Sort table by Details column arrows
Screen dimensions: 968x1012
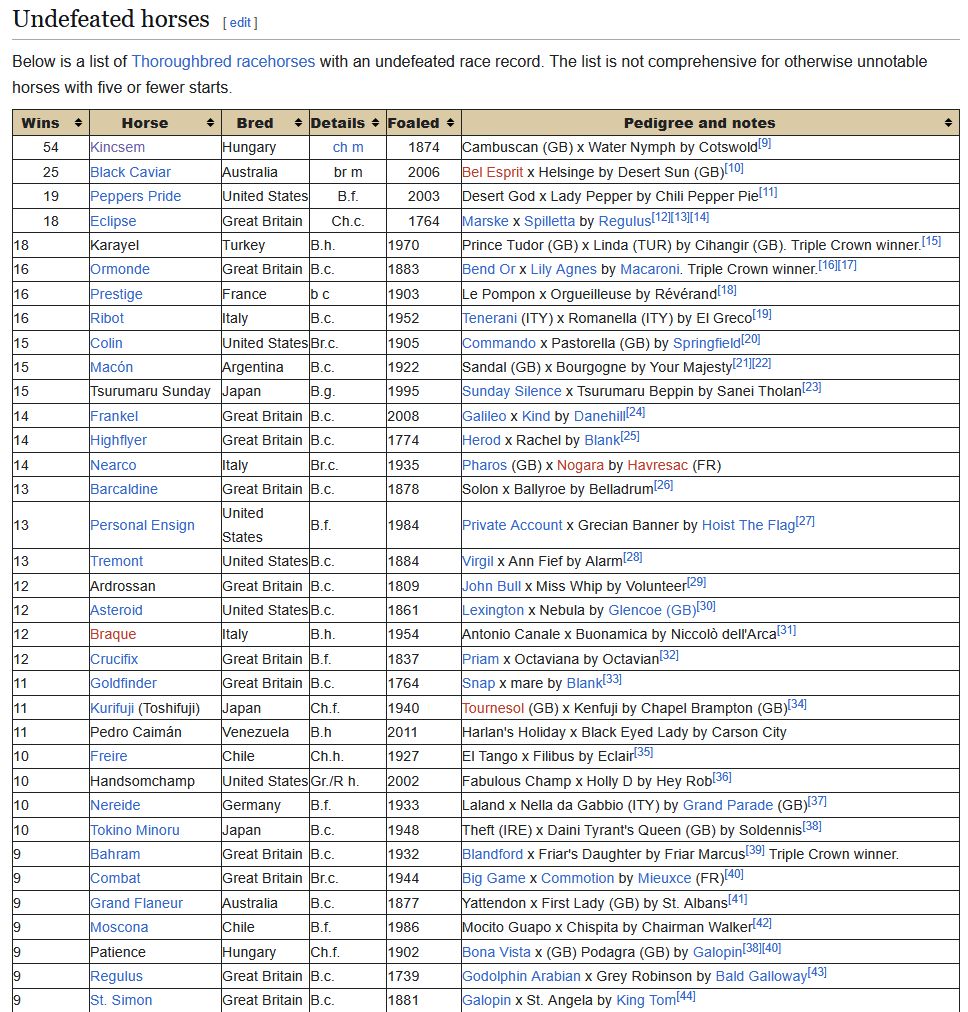376,123
